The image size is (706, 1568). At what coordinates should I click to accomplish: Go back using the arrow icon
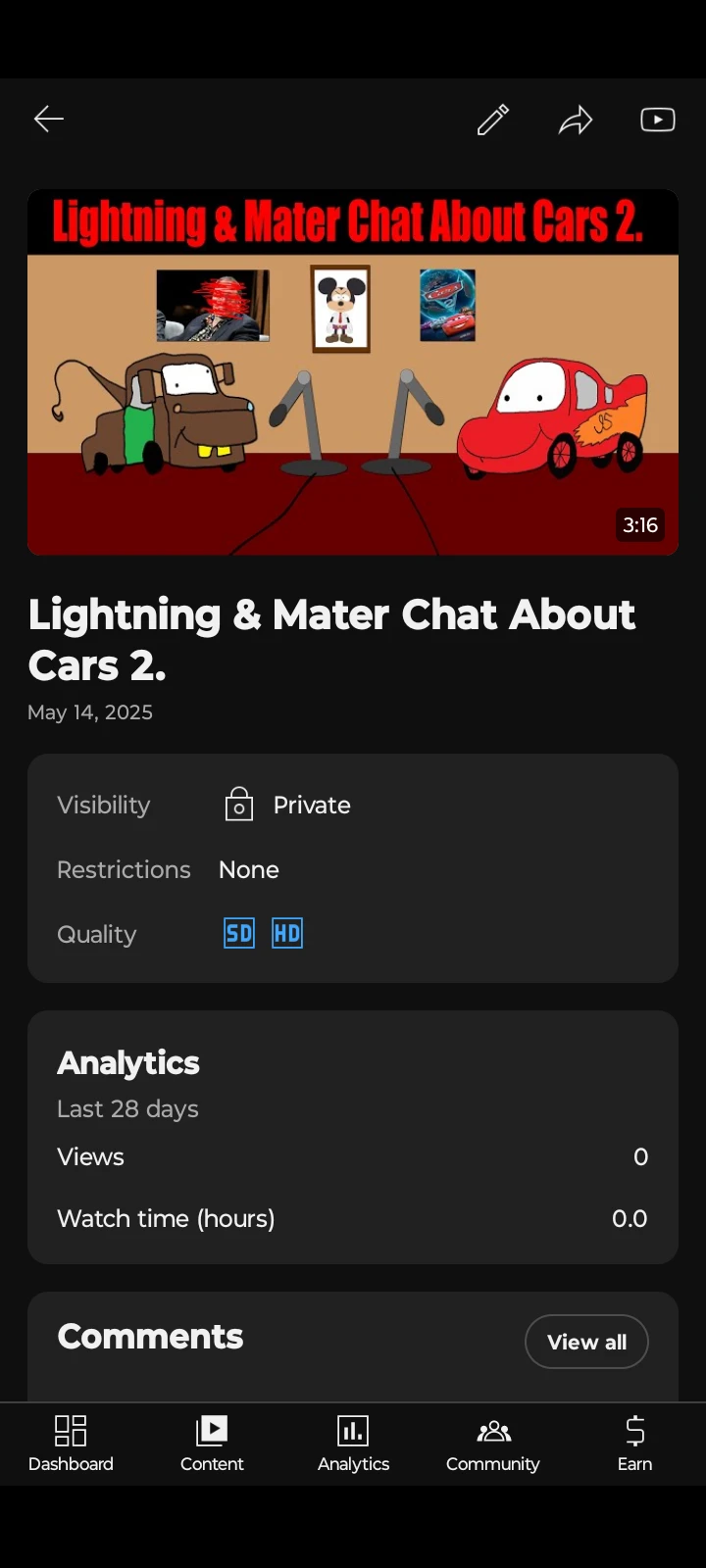pos(49,120)
